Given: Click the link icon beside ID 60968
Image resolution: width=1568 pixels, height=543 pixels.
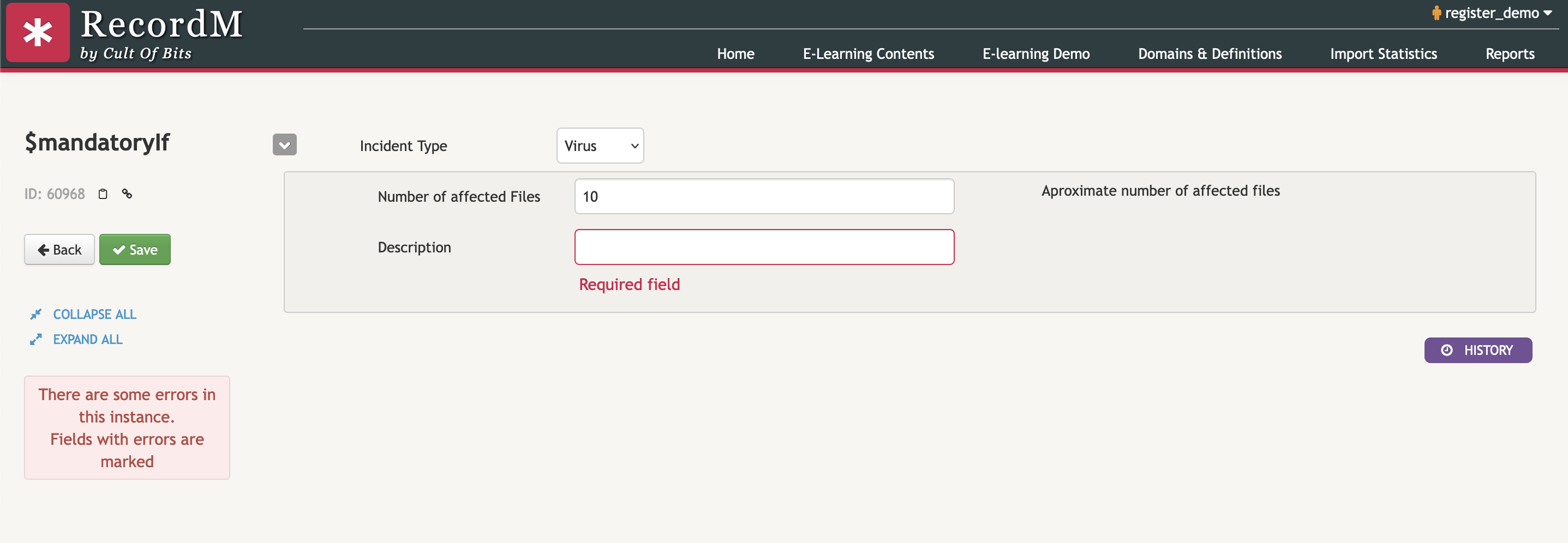Looking at the screenshot, I should click(x=127, y=194).
